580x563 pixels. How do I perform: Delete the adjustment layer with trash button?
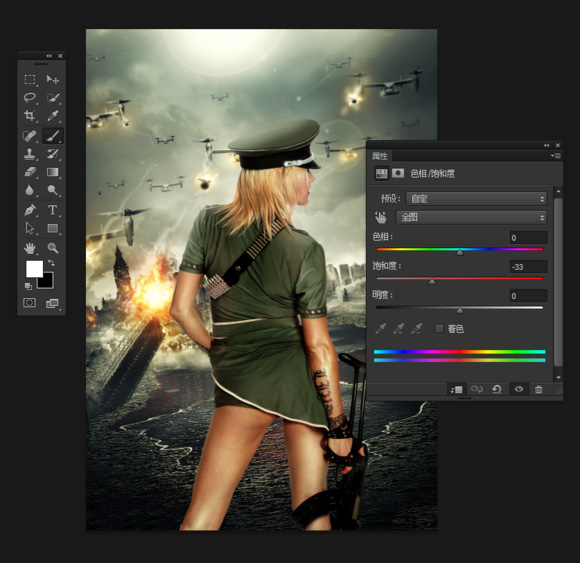coord(539,389)
